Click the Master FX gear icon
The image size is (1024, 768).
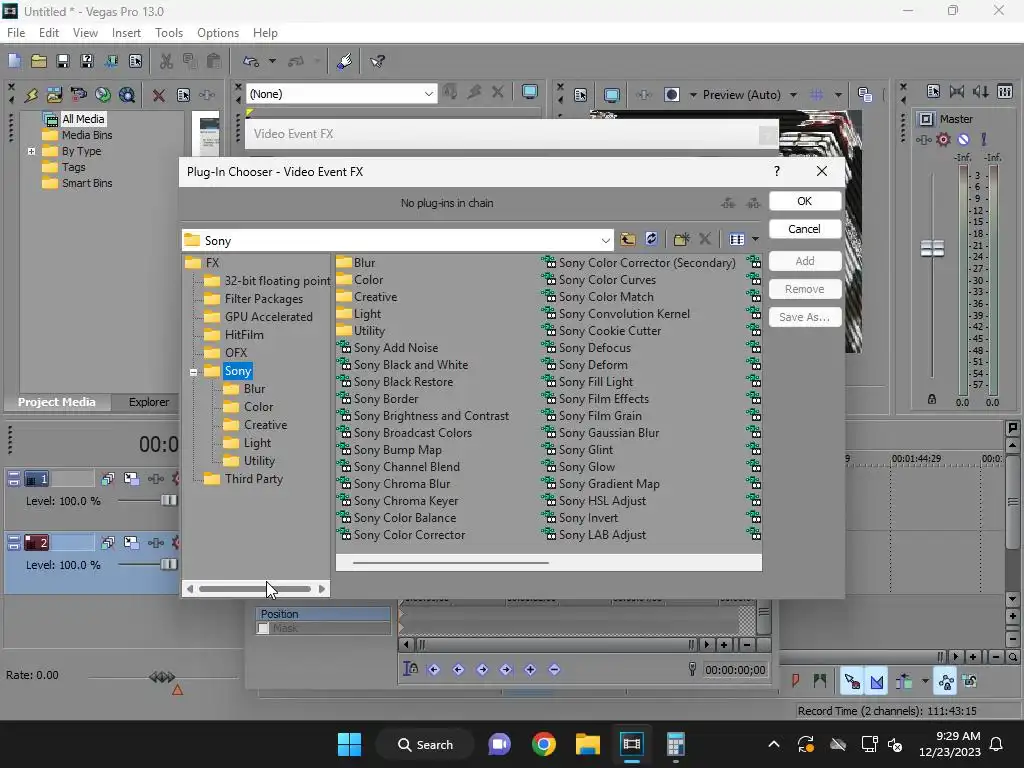pos(943,139)
